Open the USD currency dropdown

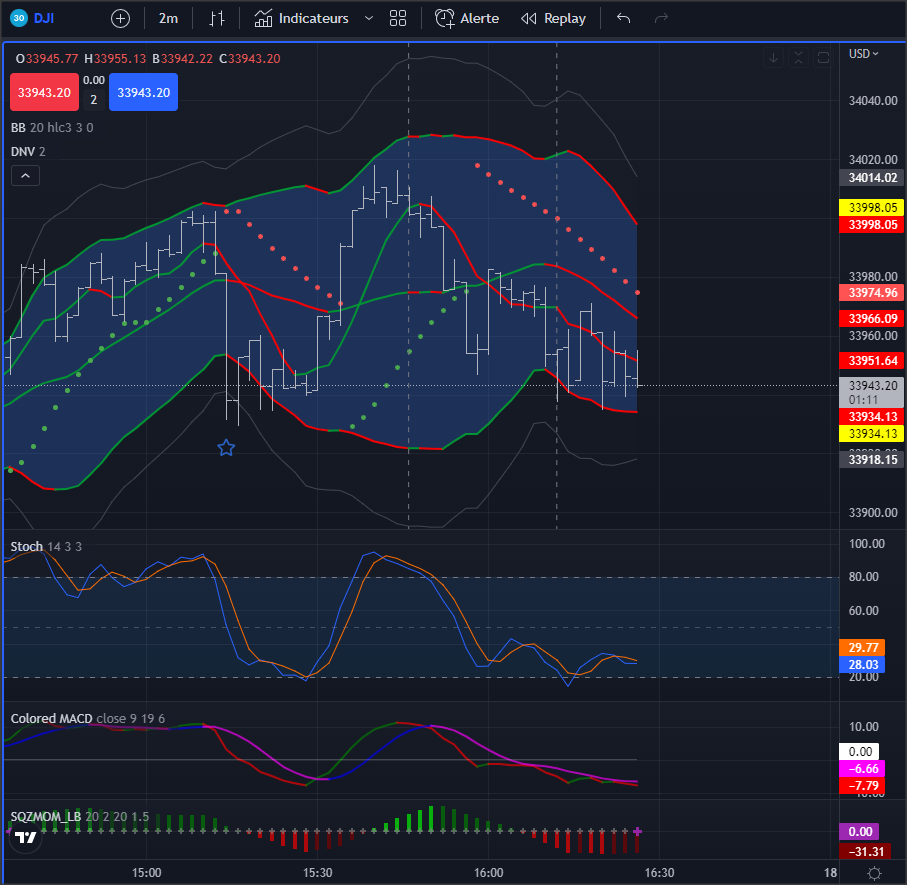pos(864,54)
